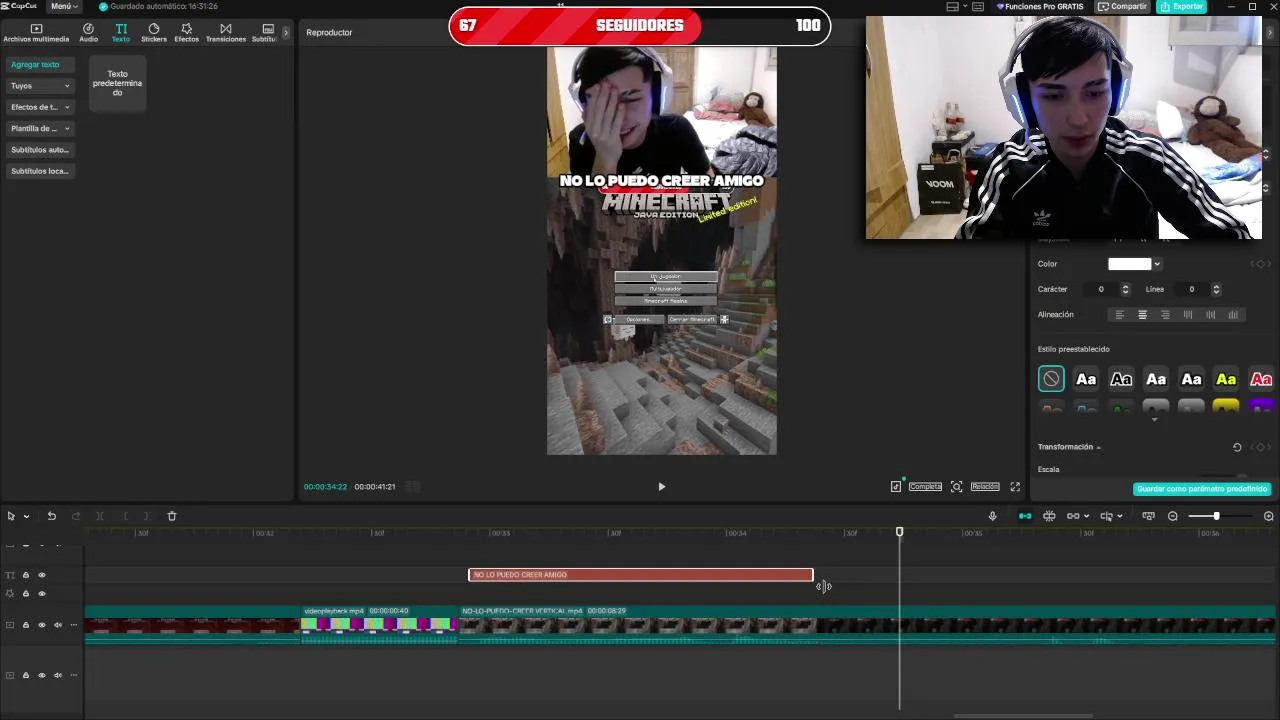Center-align the text
Viewport: 1280px width, 720px height.
coord(1142,315)
